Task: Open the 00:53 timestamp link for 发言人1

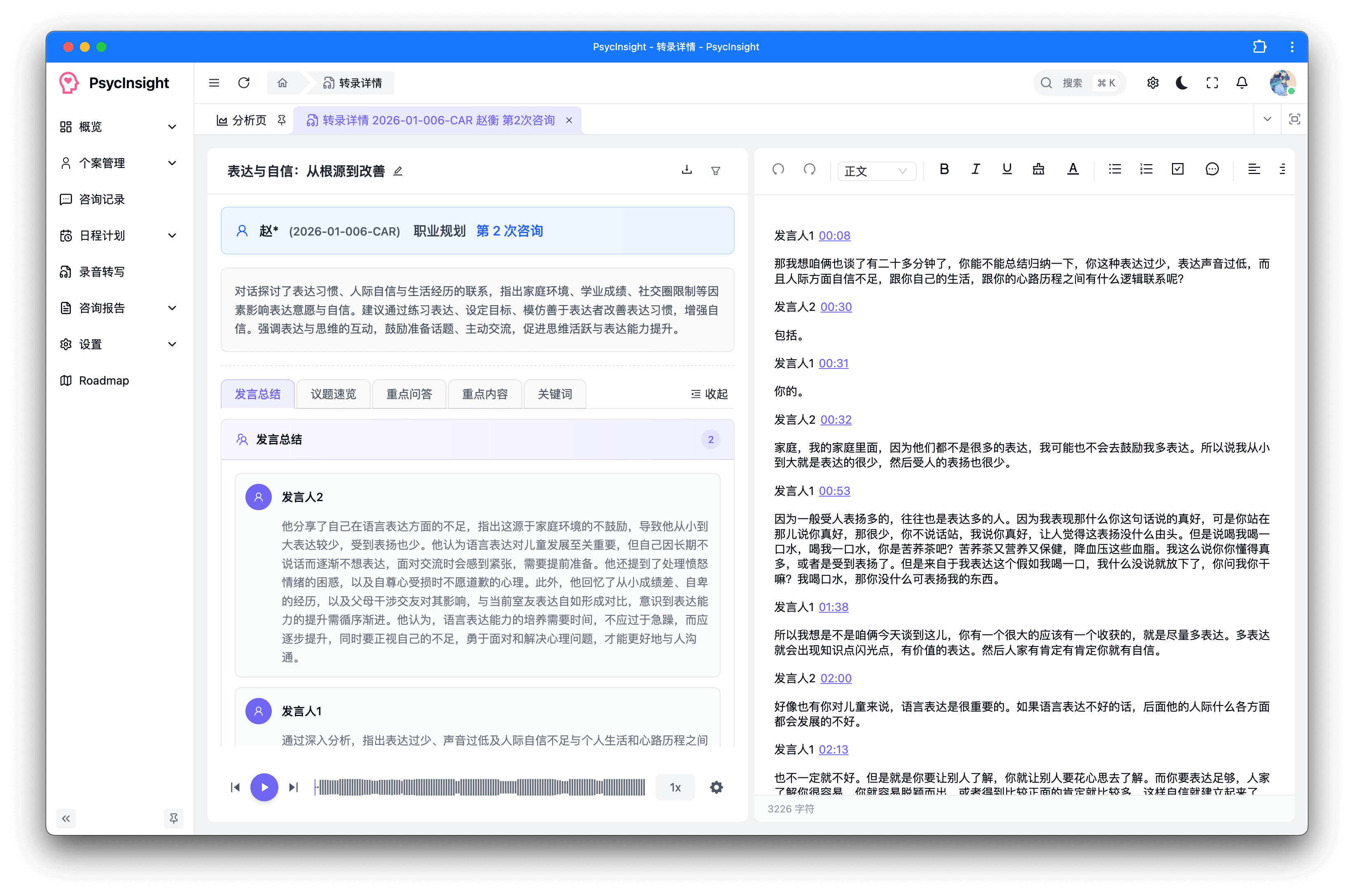Action: pos(833,490)
